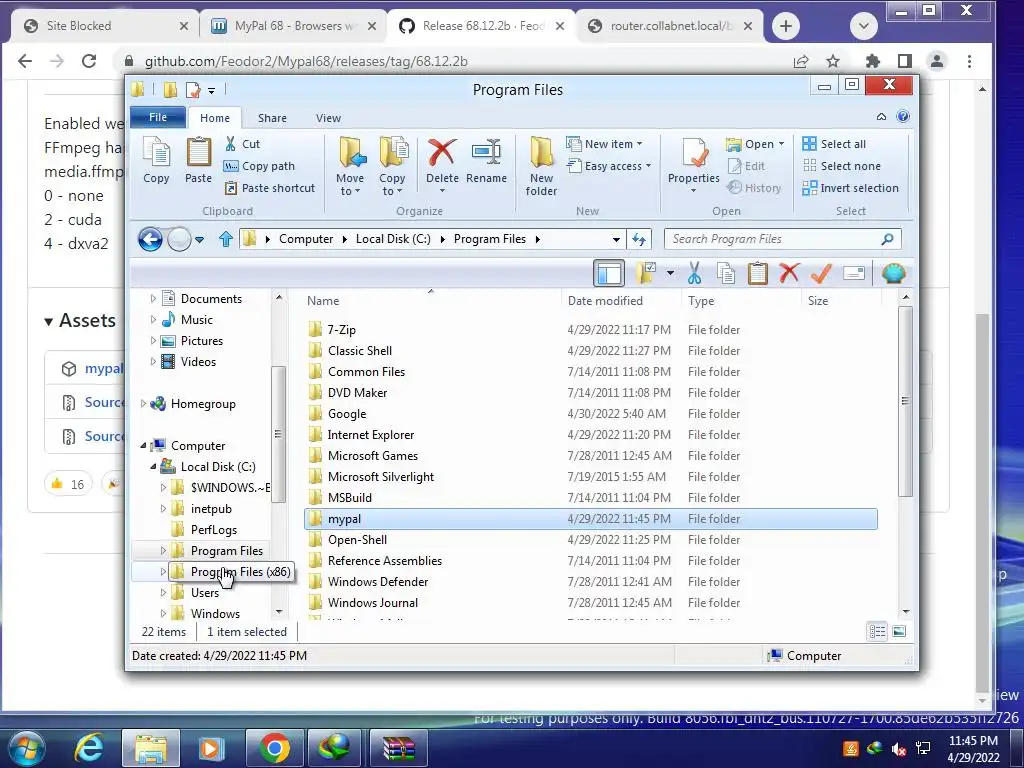Click Copy path in Clipboard group
This screenshot has width=1024, height=768.
click(x=259, y=166)
